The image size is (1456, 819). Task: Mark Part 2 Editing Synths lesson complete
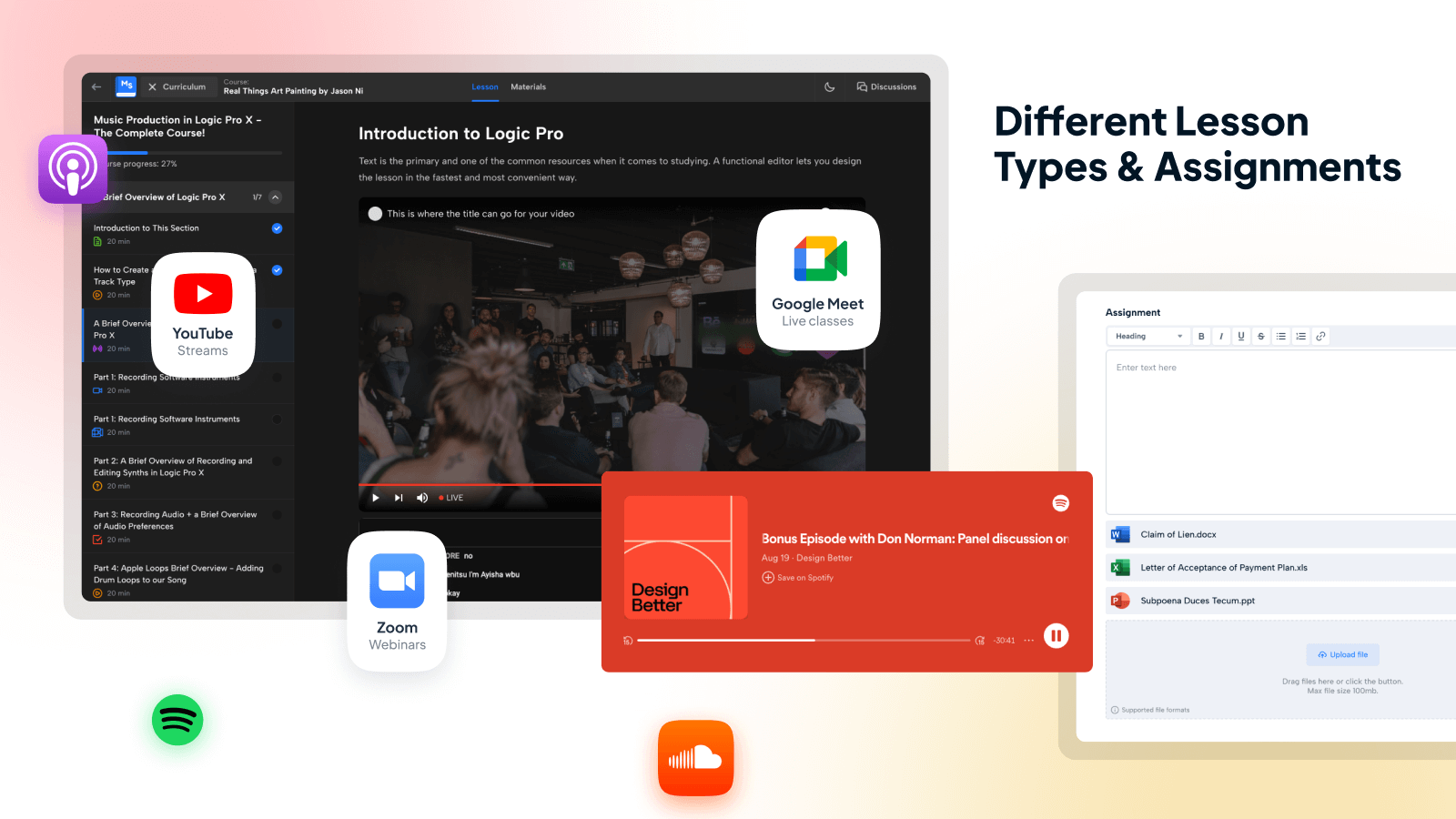(x=277, y=461)
